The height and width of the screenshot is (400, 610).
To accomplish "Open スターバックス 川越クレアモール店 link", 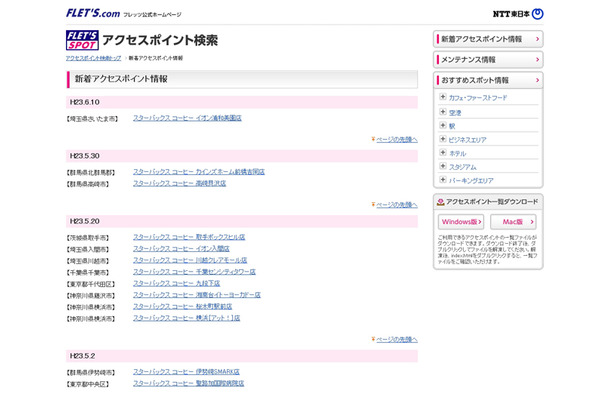I will (x=190, y=260).
